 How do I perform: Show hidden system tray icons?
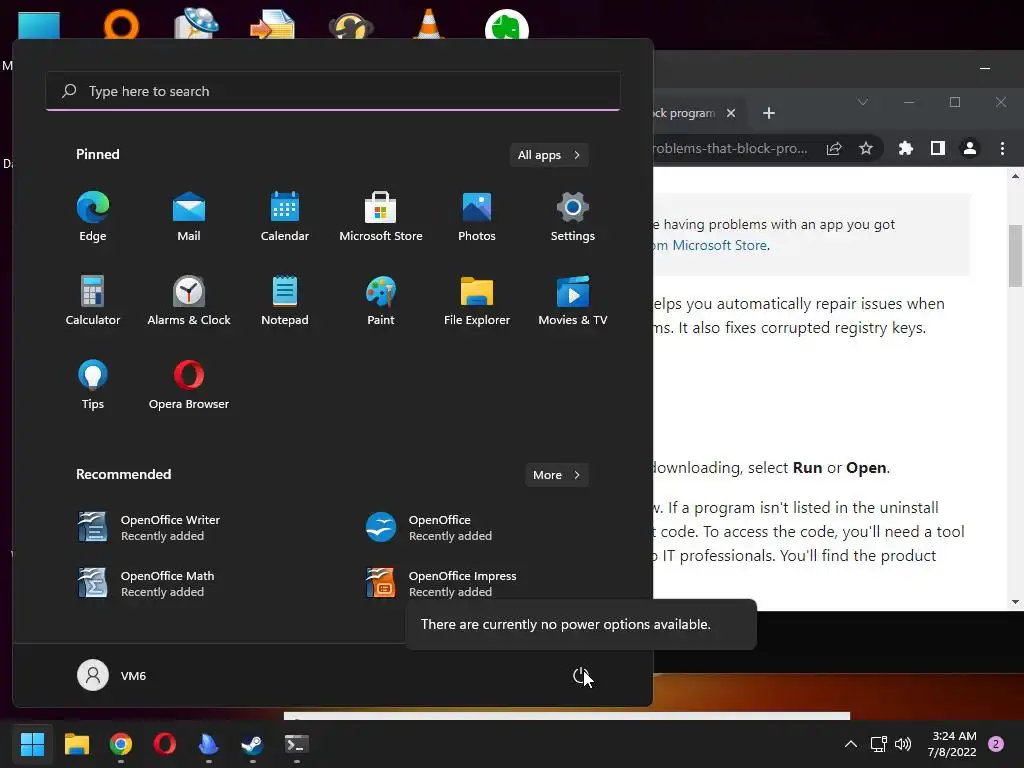851,744
